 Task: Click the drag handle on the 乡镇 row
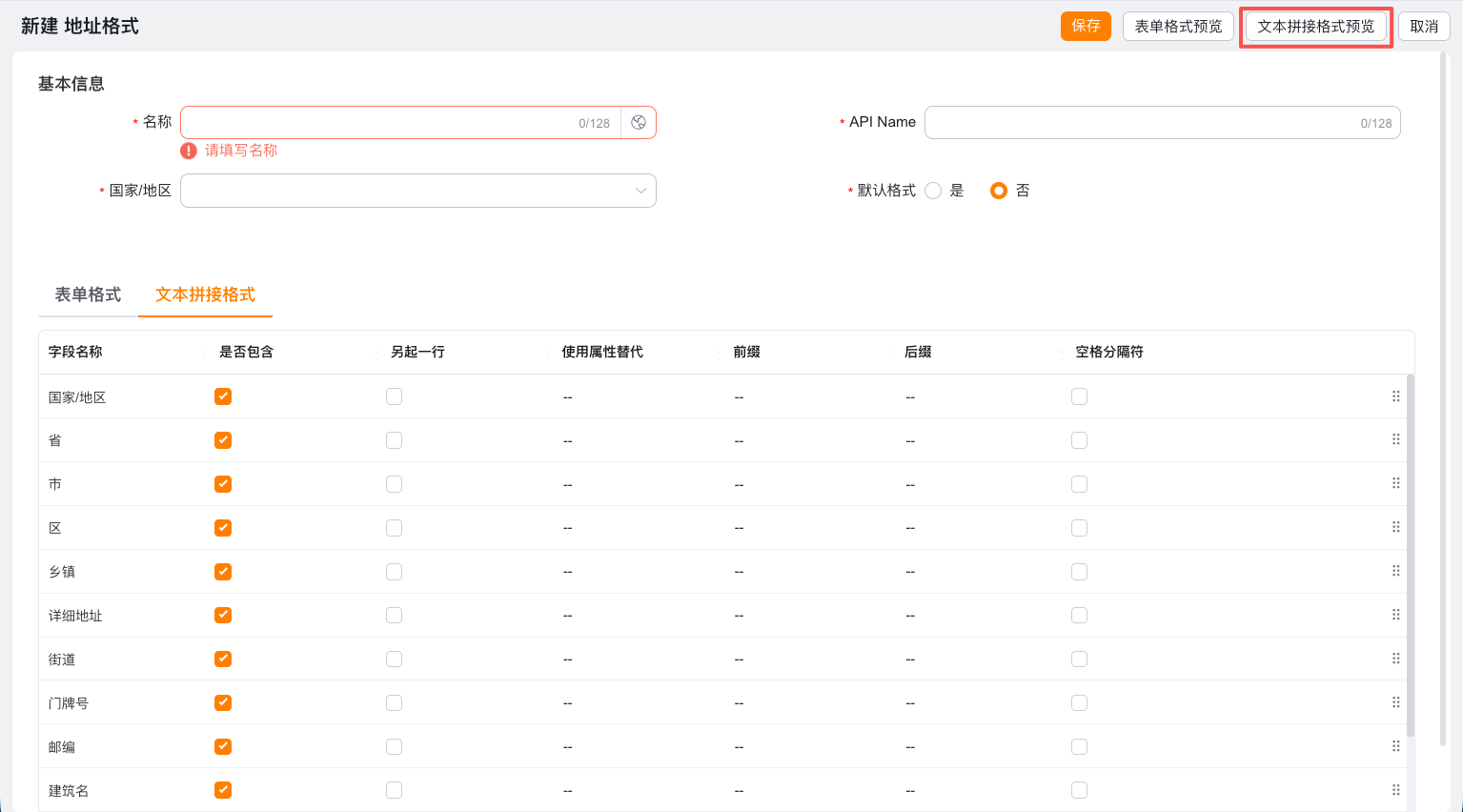click(1395, 572)
